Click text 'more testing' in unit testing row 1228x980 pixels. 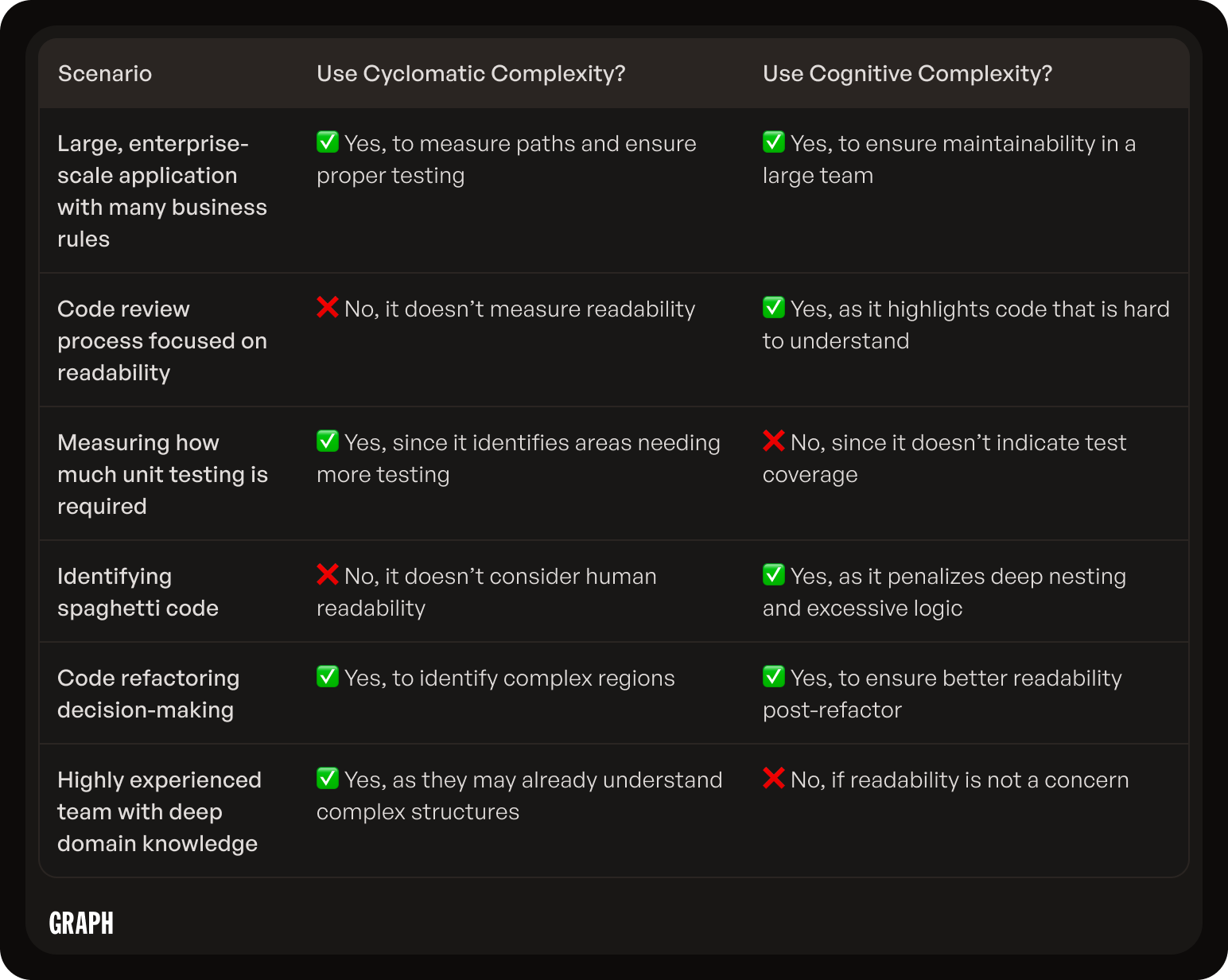[x=383, y=475]
